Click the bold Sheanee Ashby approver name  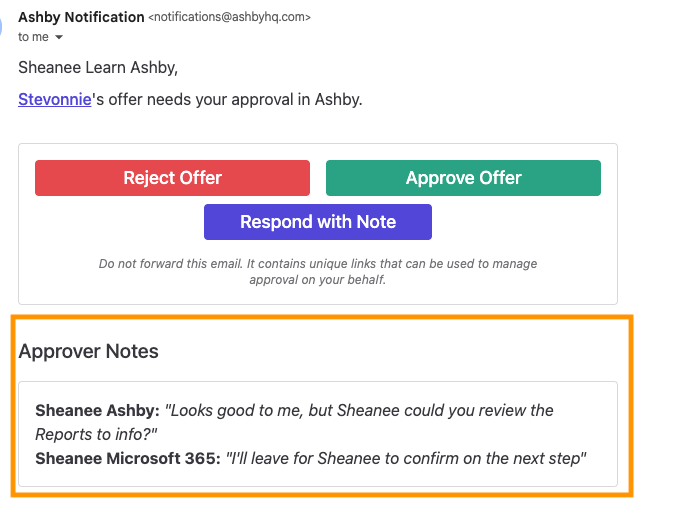click(x=97, y=410)
